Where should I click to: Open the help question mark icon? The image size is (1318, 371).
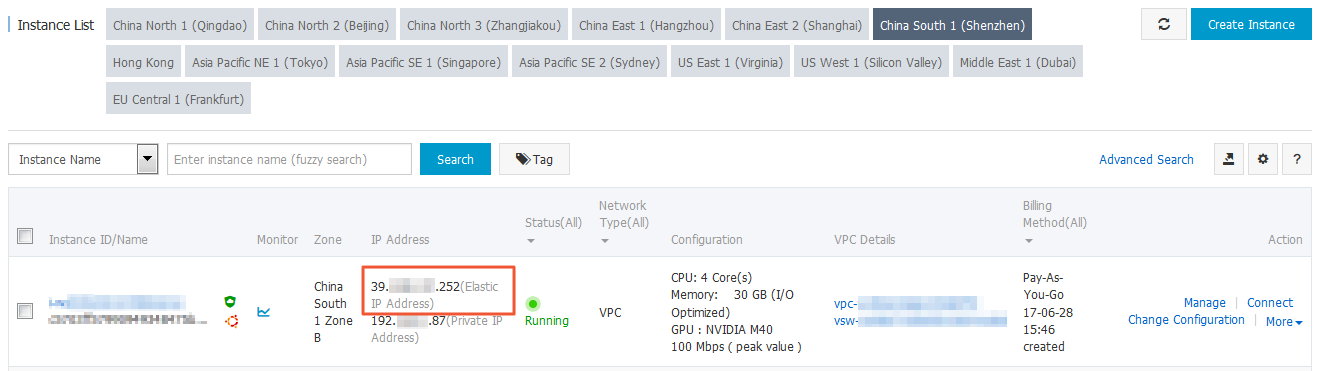[1296, 159]
